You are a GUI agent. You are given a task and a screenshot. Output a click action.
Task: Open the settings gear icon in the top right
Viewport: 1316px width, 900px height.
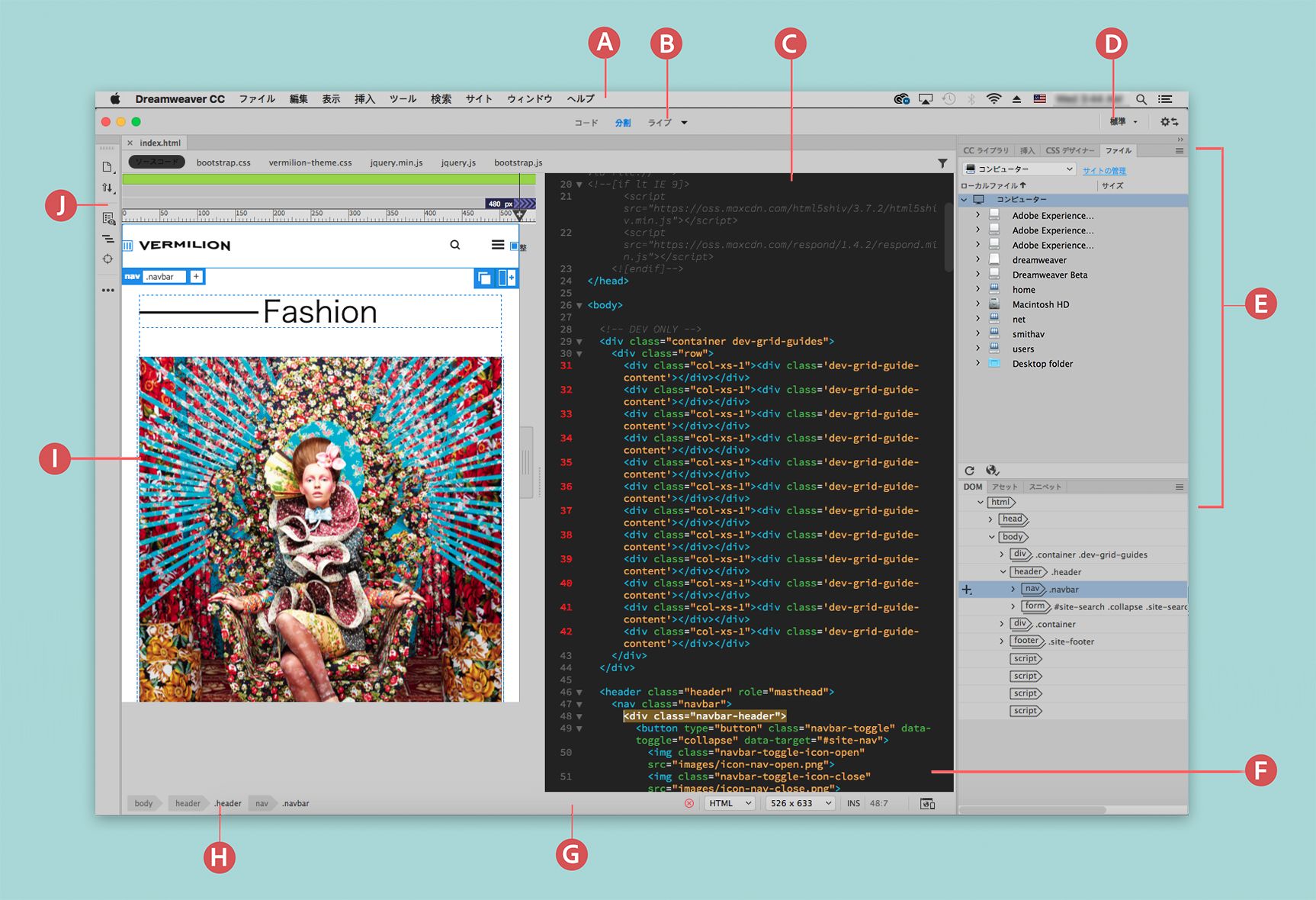(1166, 121)
